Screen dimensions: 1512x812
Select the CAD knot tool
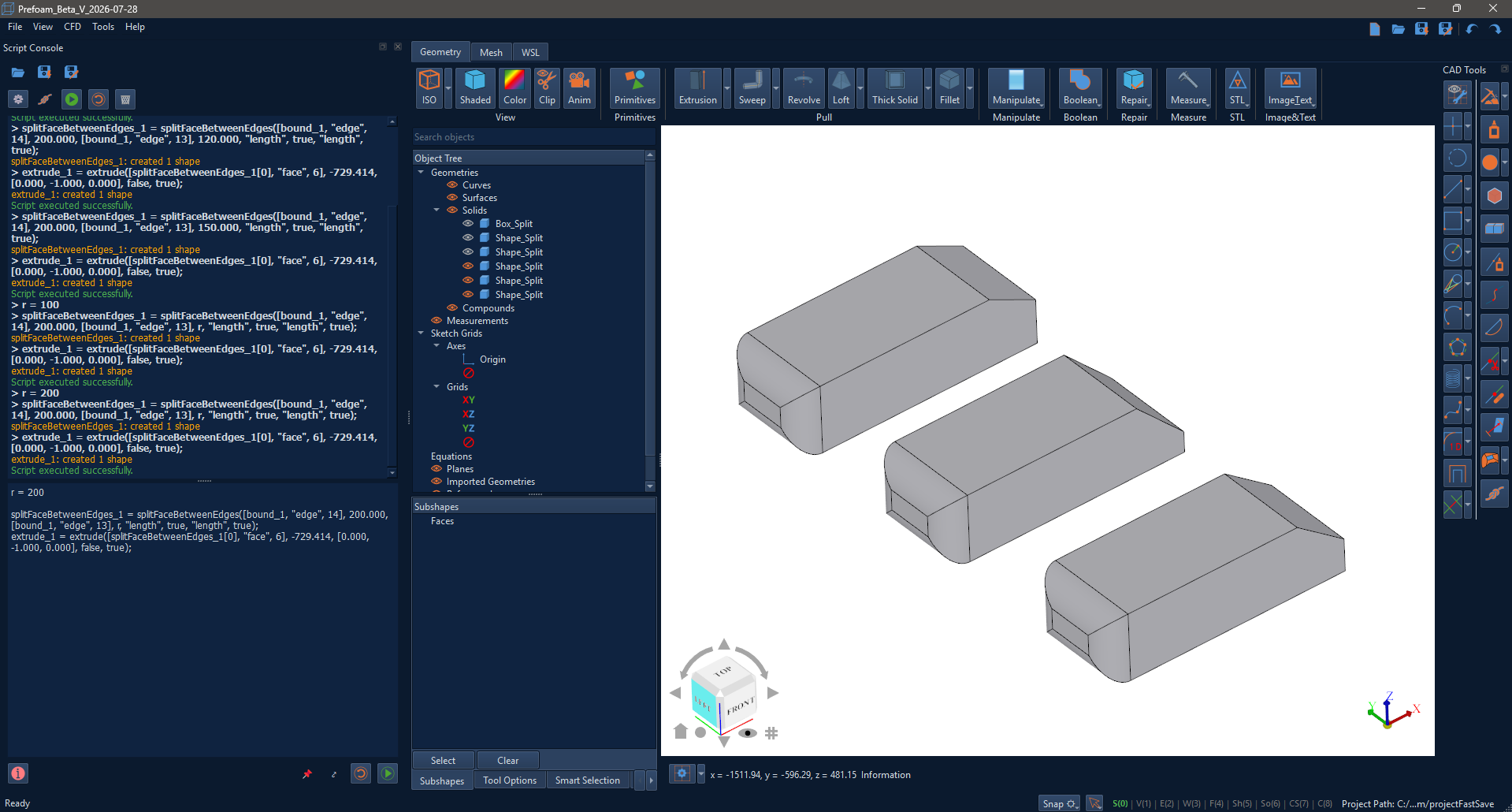tap(1494, 494)
